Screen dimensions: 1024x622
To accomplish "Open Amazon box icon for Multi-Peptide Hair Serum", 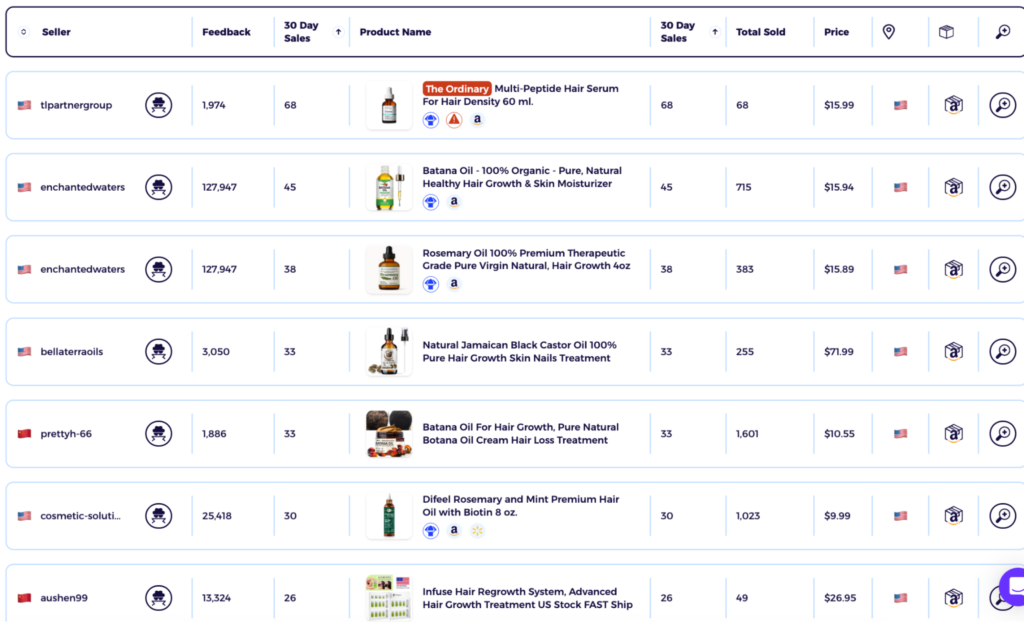I will [x=953, y=105].
